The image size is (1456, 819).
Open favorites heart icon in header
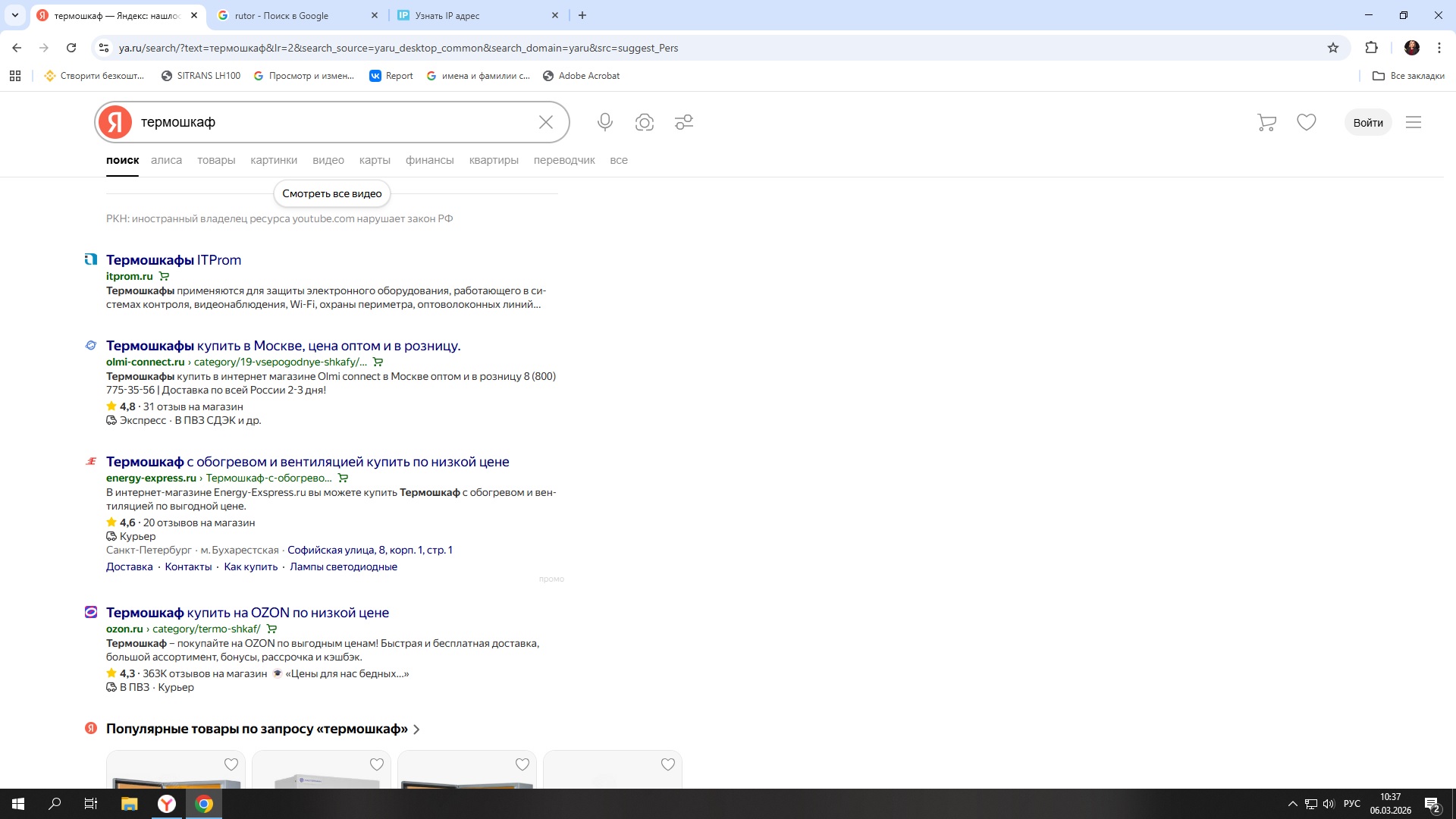pyautogui.click(x=1306, y=122)
